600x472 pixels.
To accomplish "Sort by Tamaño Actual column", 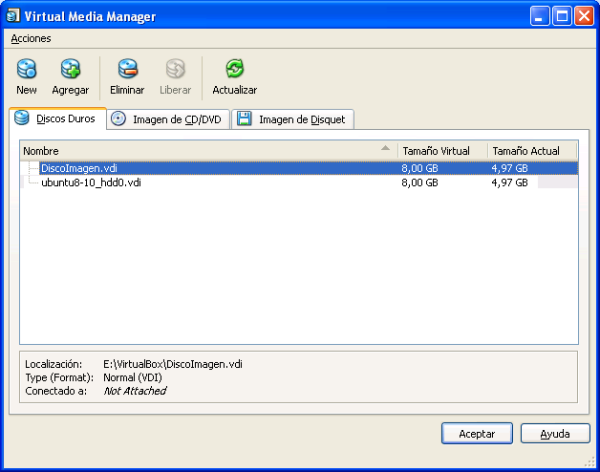I will 531,151.
